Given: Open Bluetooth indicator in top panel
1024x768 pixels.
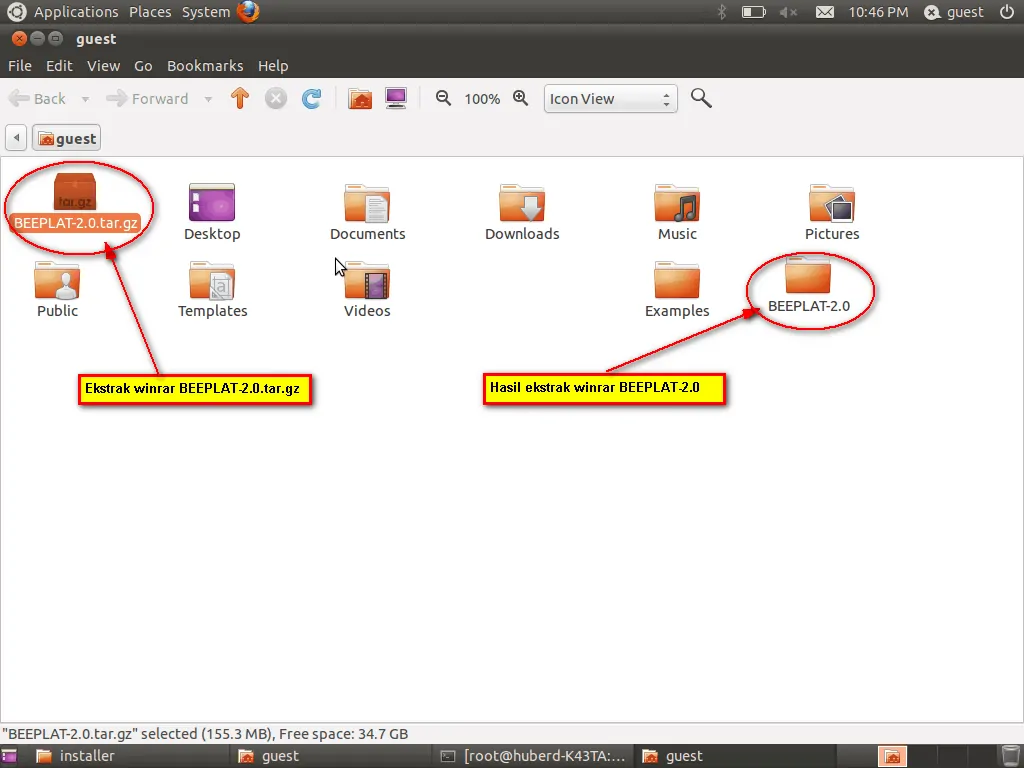Looking at the screenshot, I should coord(722,12).
